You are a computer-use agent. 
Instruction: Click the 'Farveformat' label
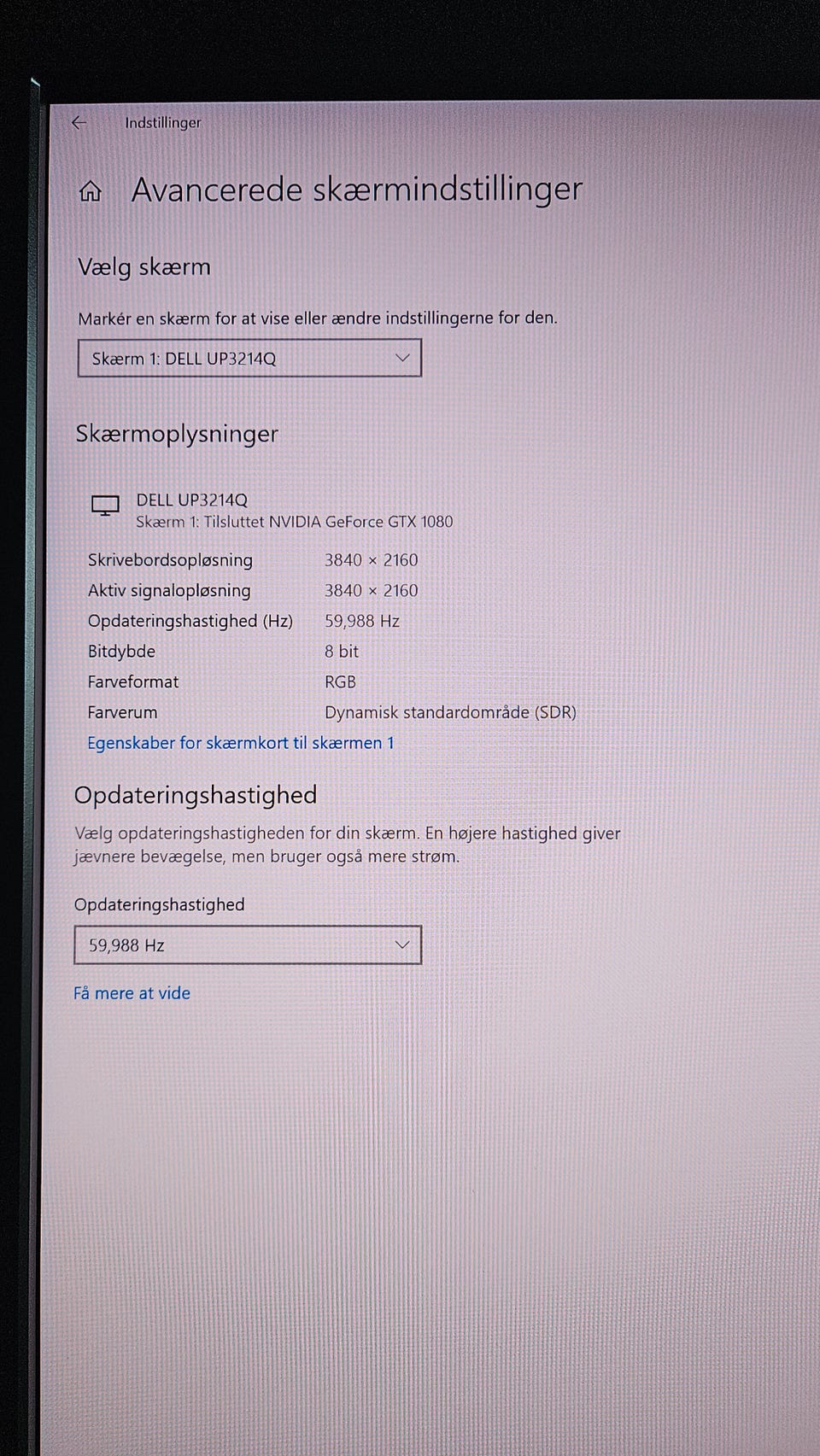pos(133,682)
